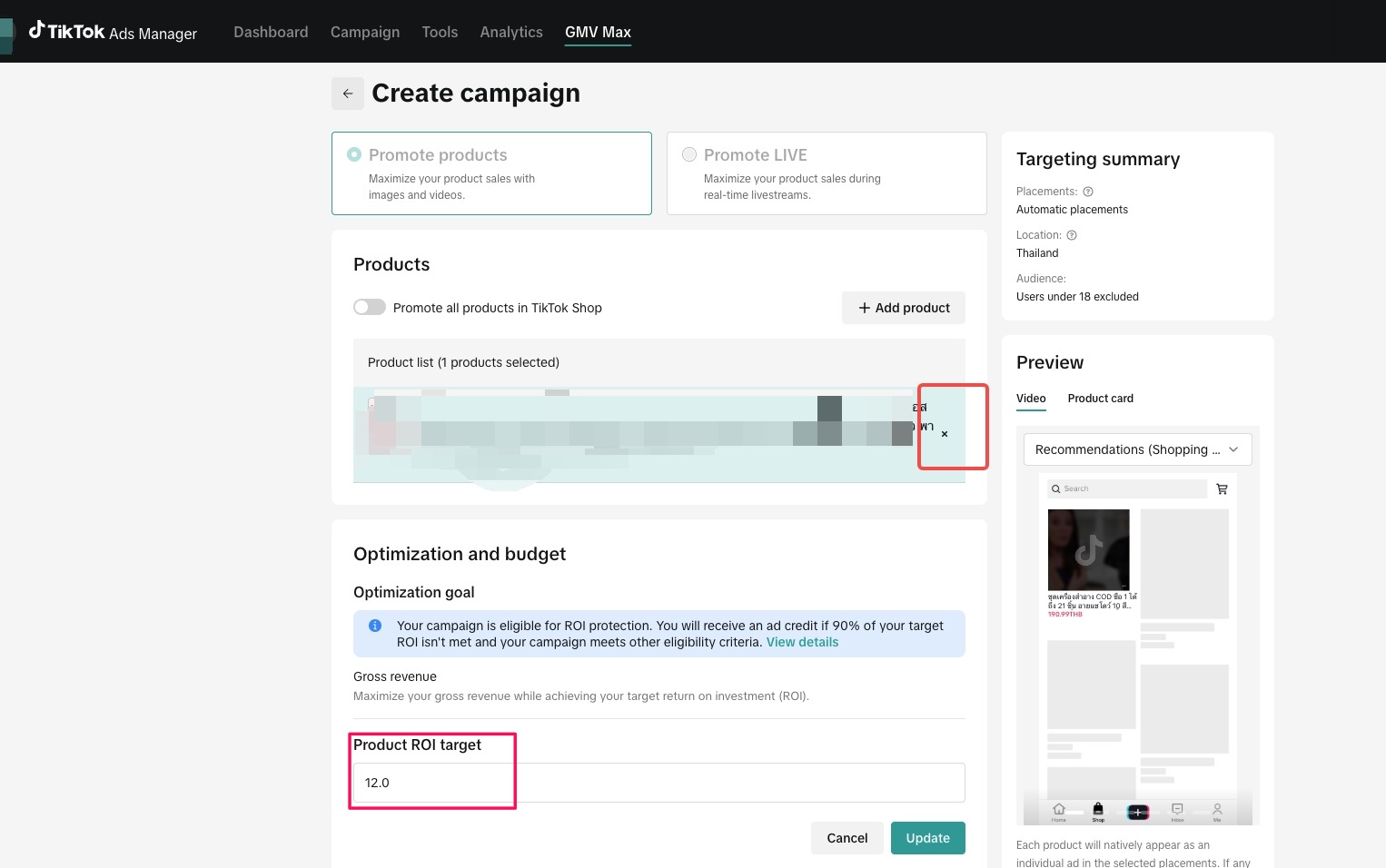Click the Placements help question mark icon
The width and height of the screenshot is (1386, 868).
click(x=1088, y=192)
